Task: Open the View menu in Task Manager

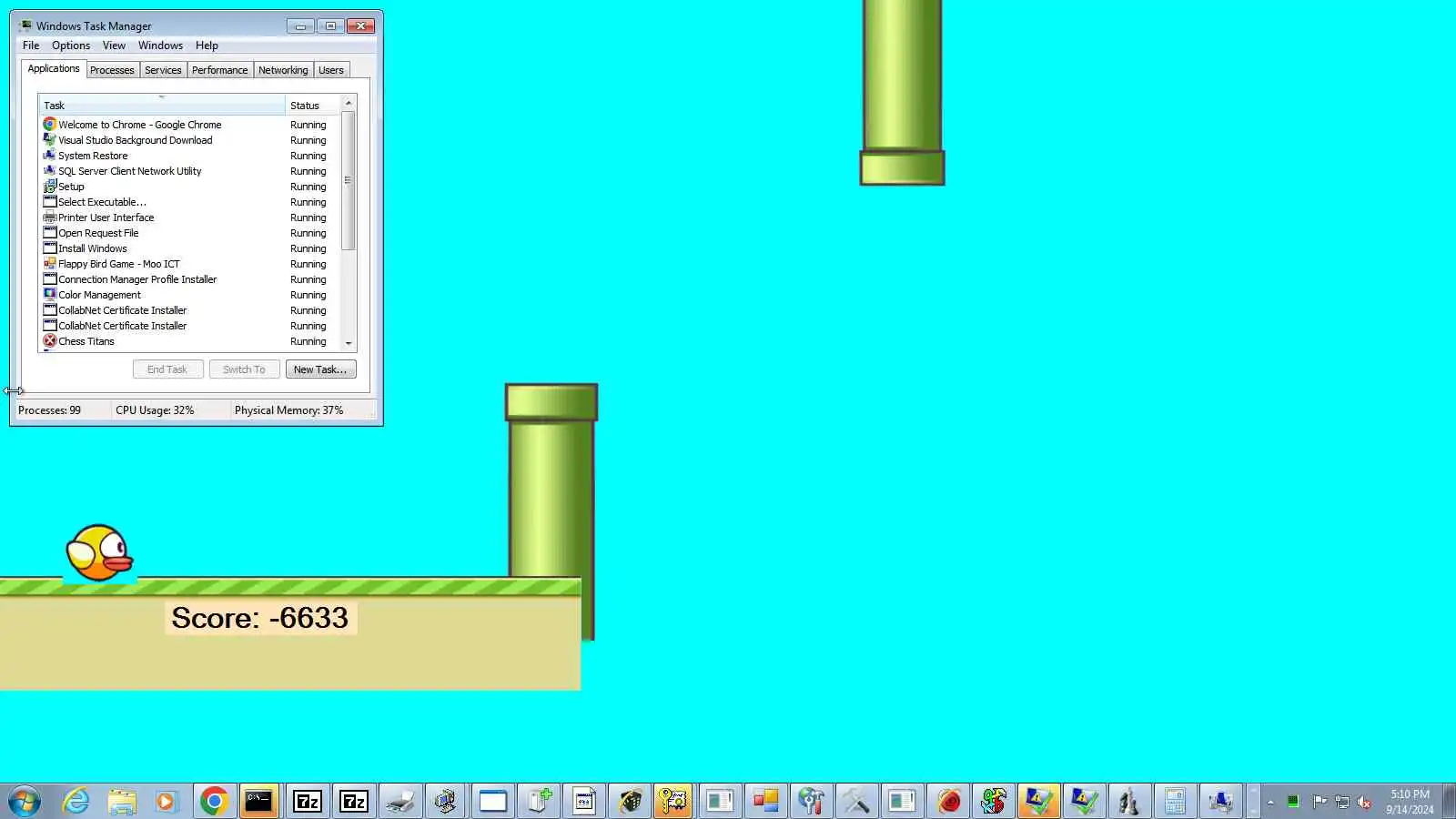Action: pyautogui.click(x=114, y=45)
